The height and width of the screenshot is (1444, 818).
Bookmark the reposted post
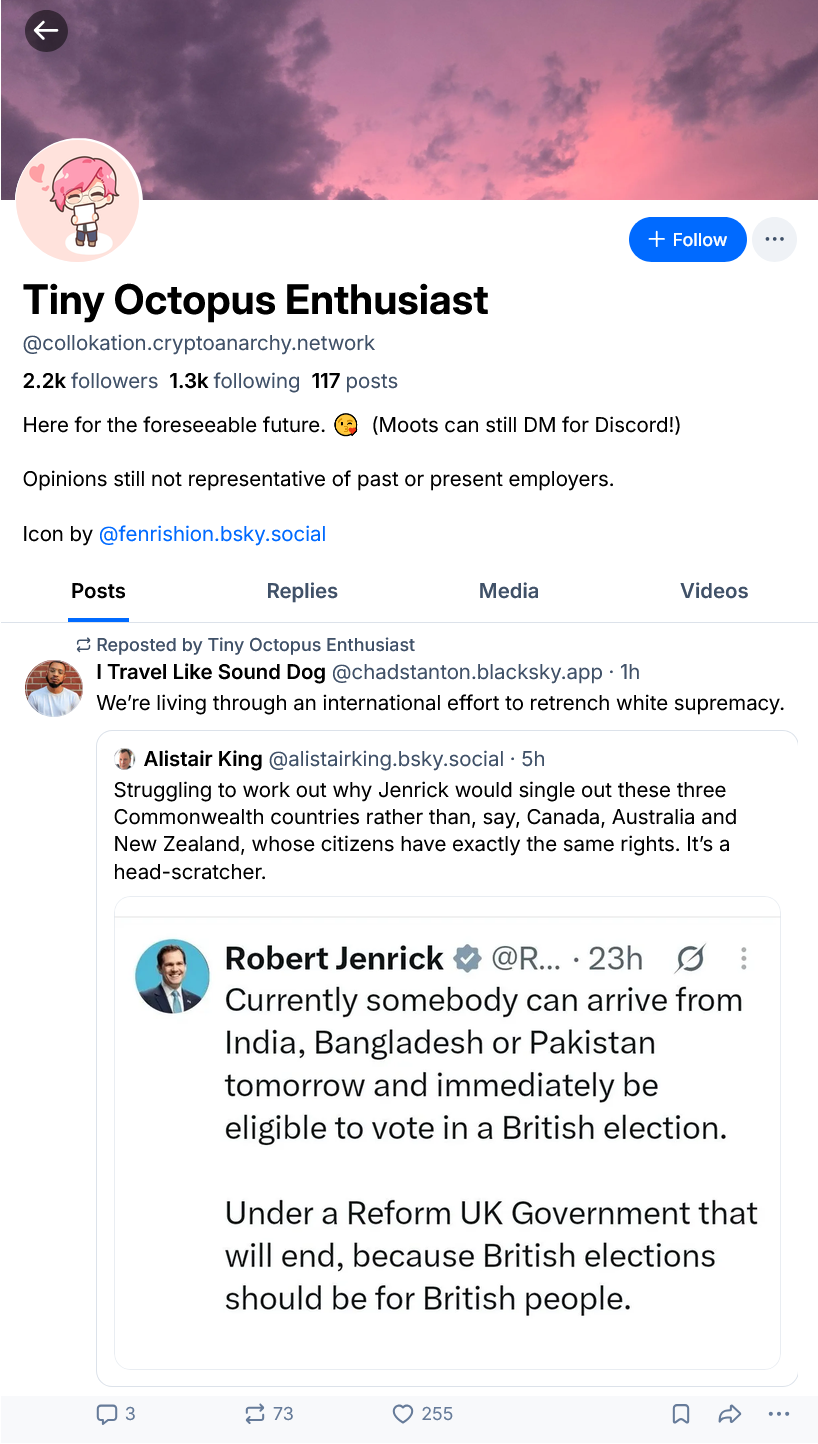(681, 1413)
